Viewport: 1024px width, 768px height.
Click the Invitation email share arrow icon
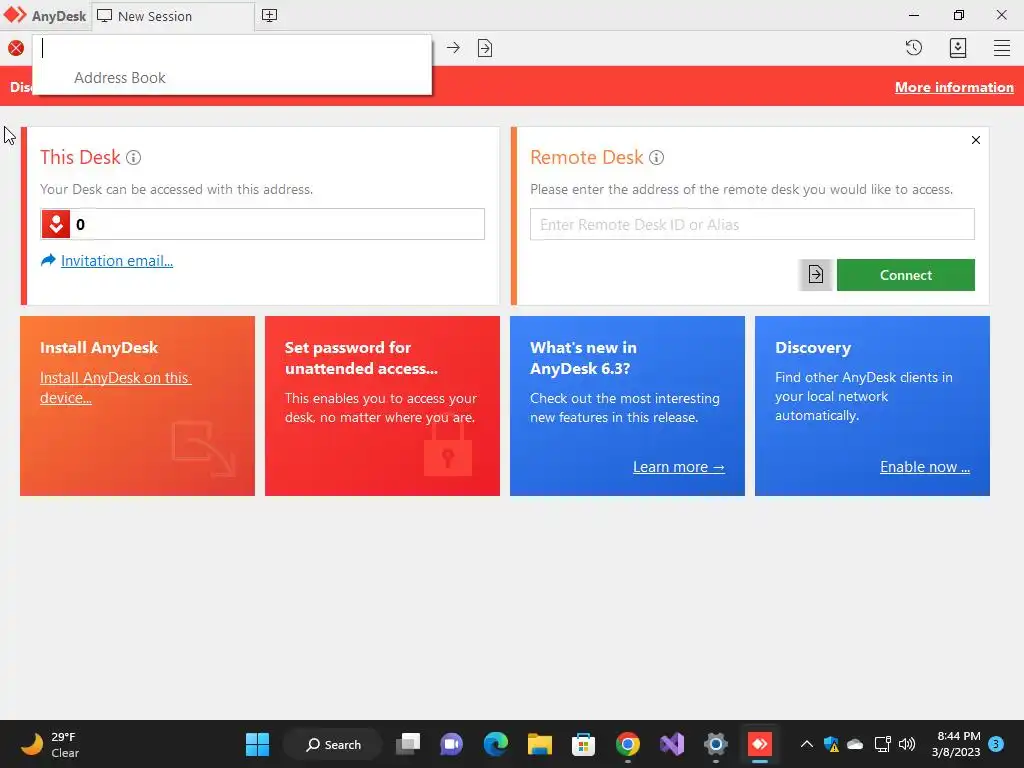(x=48, y=261)
